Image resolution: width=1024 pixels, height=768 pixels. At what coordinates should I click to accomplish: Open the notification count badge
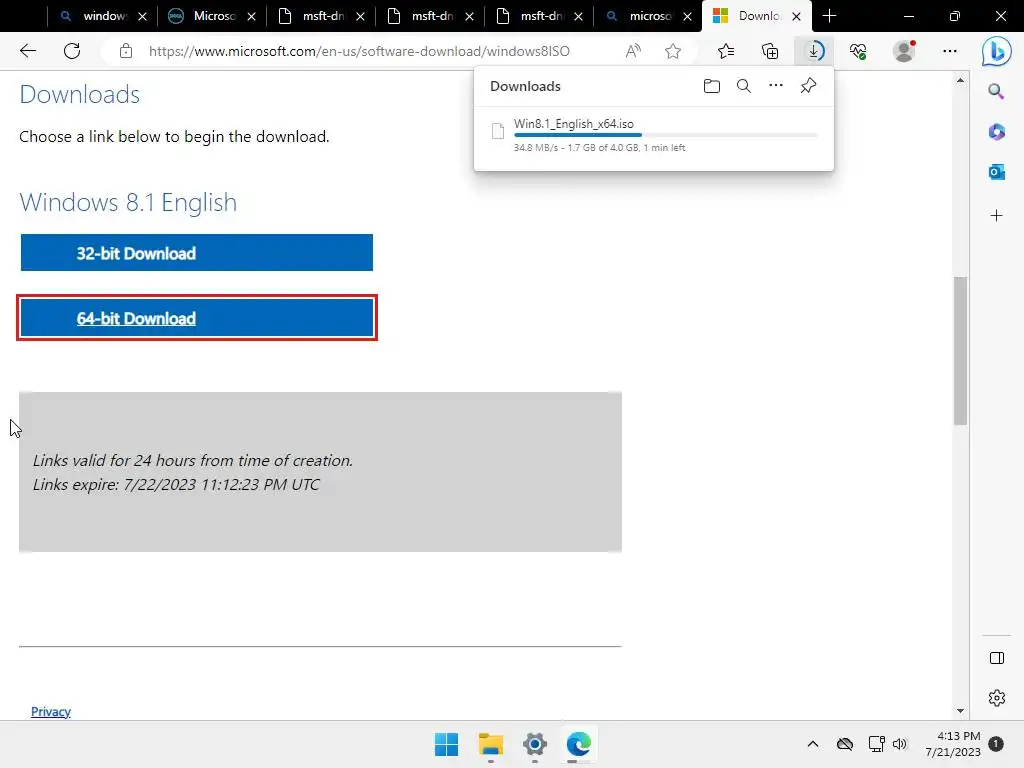[x=996, y=744]
